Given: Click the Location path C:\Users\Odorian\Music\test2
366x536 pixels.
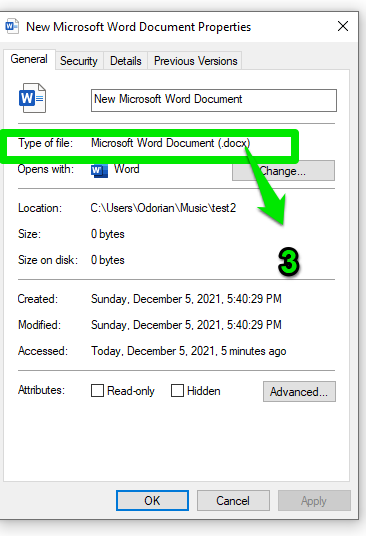Looking at the screenshot, I should (163, 208).
